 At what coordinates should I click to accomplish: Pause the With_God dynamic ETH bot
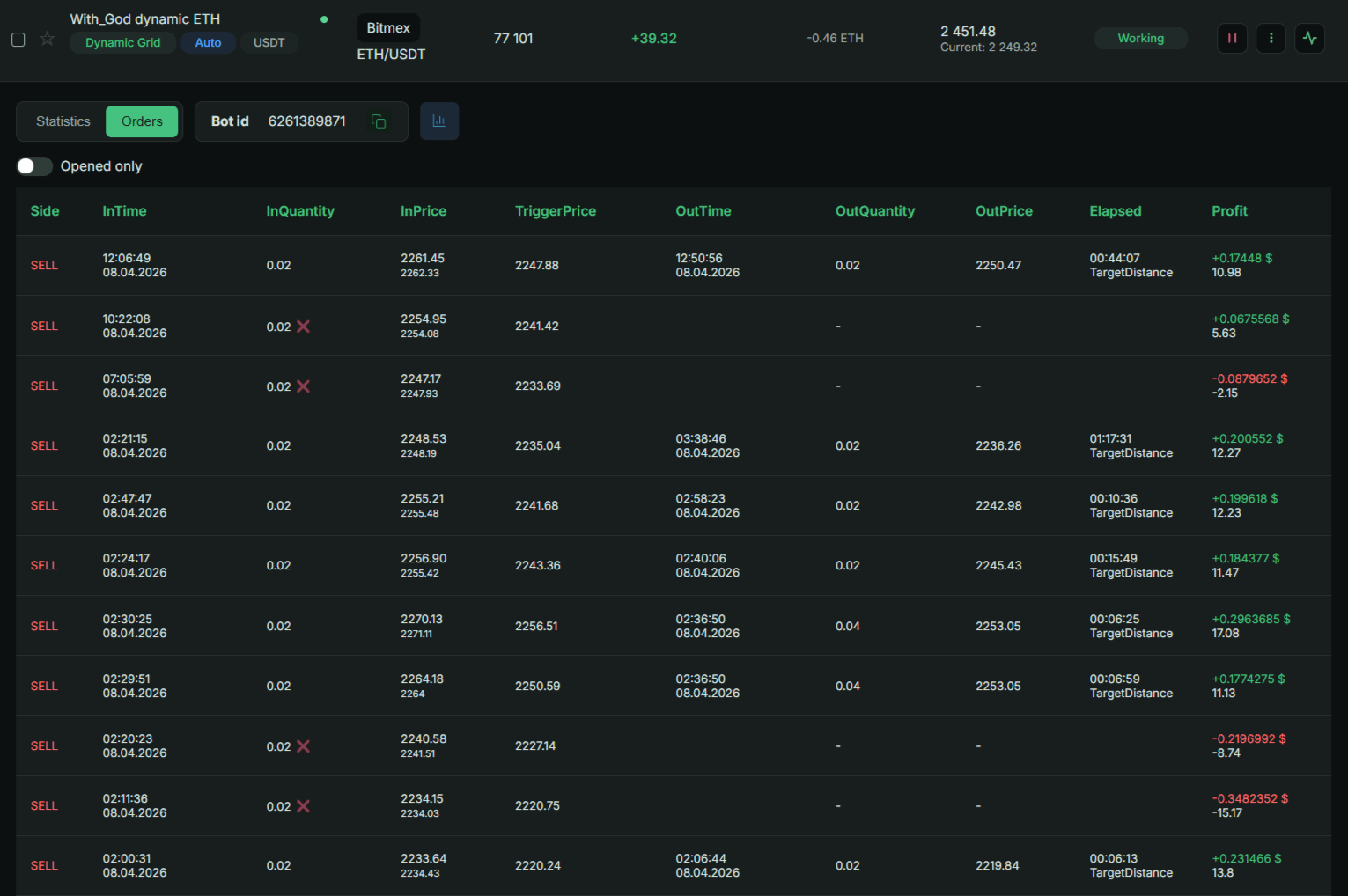[x=1231, y=38]
